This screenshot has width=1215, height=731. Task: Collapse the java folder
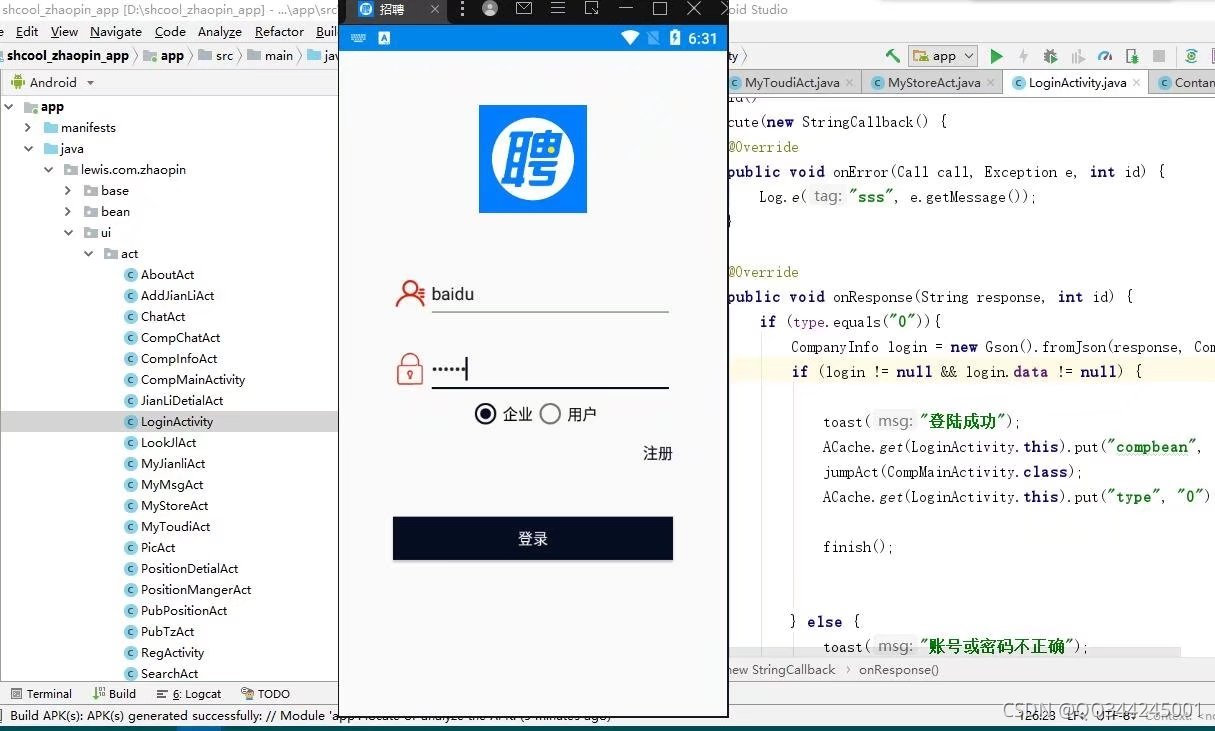[x=28, y=149]
